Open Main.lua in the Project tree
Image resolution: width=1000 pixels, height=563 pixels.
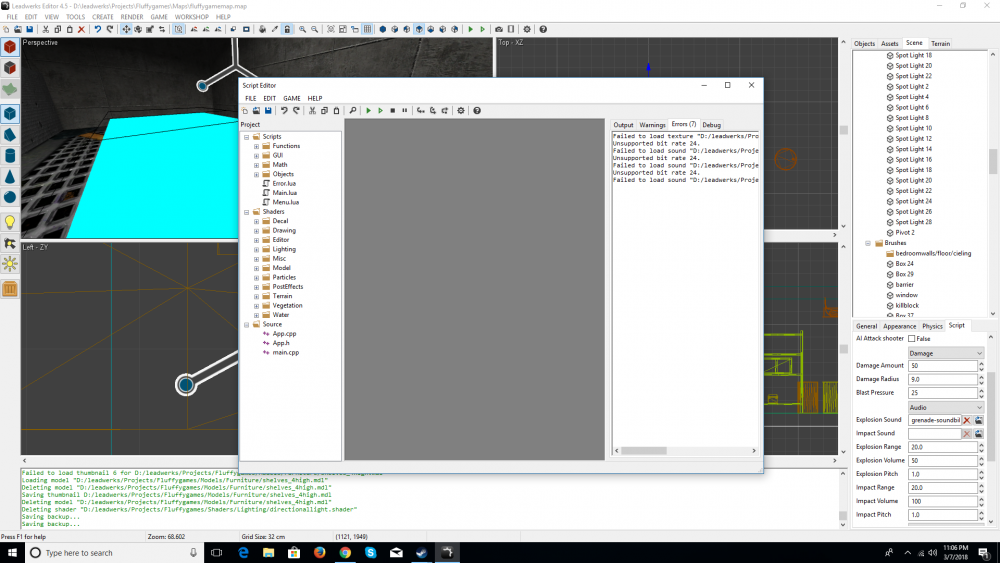coord(285,193)
